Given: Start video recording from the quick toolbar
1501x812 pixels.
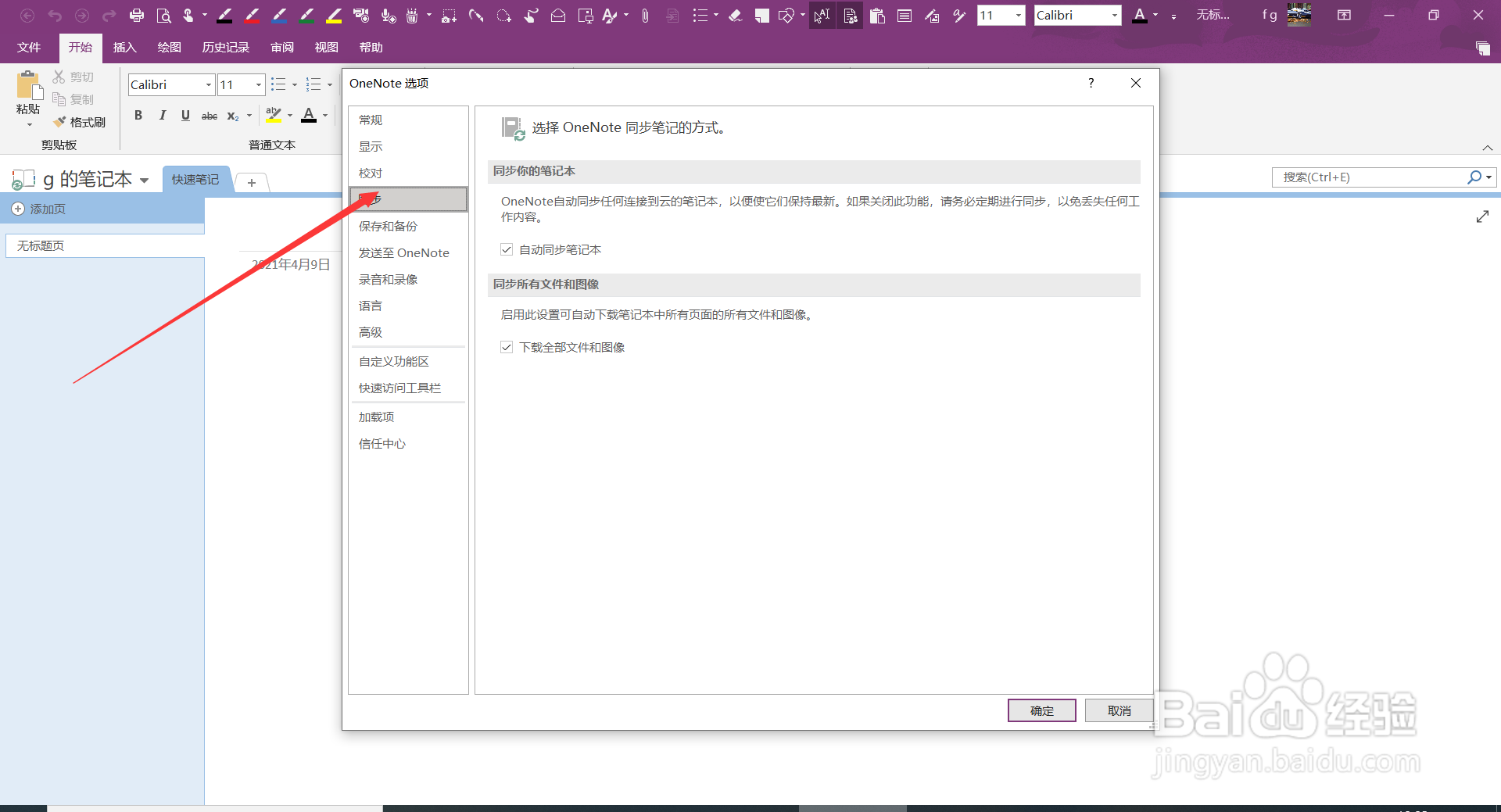Looking at the screenshot, I should tap(360, 15).
